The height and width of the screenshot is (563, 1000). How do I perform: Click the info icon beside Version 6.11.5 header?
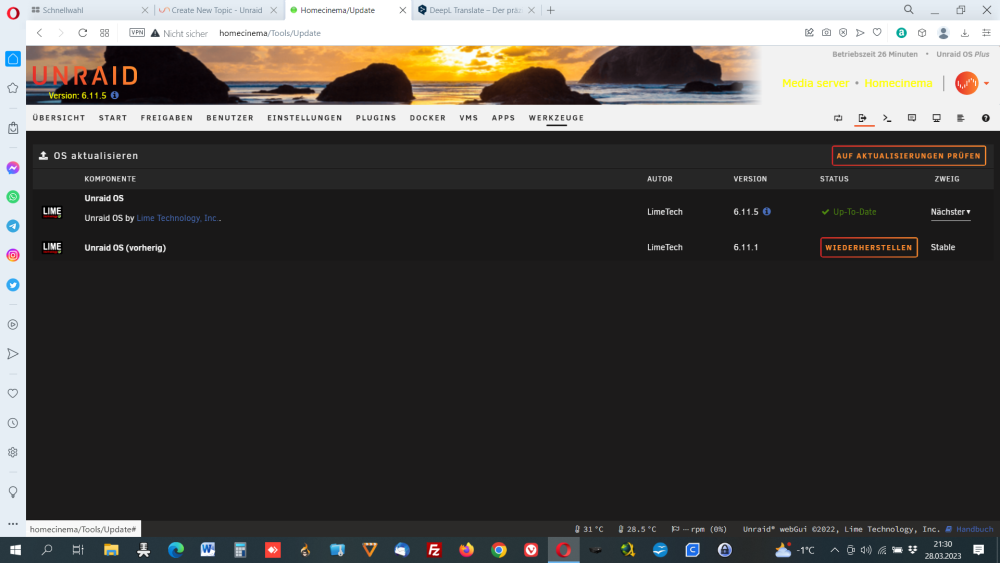coord(115,96)
